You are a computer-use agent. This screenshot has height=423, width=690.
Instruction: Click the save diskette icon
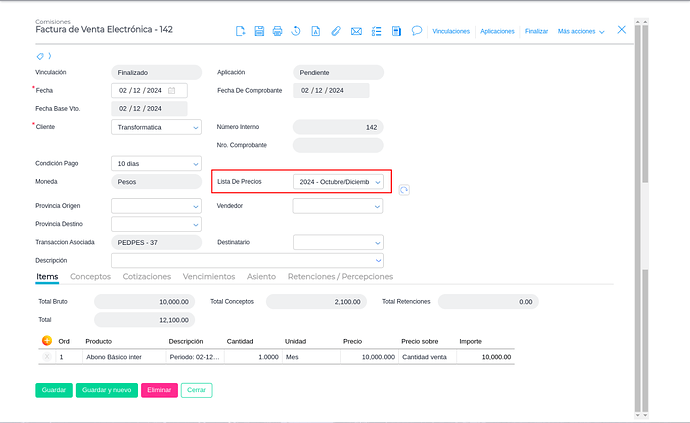coord(259,31)
